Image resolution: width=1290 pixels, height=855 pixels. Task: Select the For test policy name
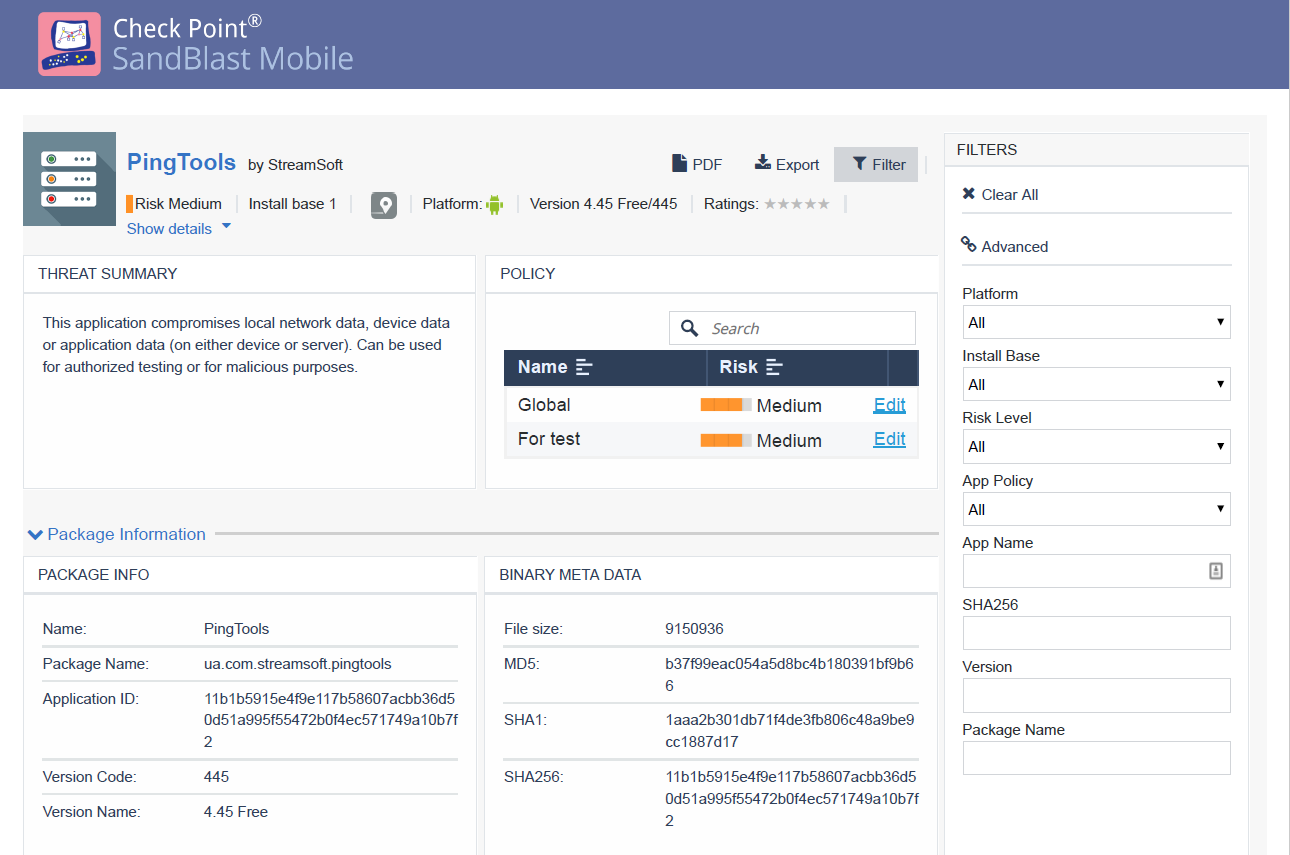coord(549,439)
